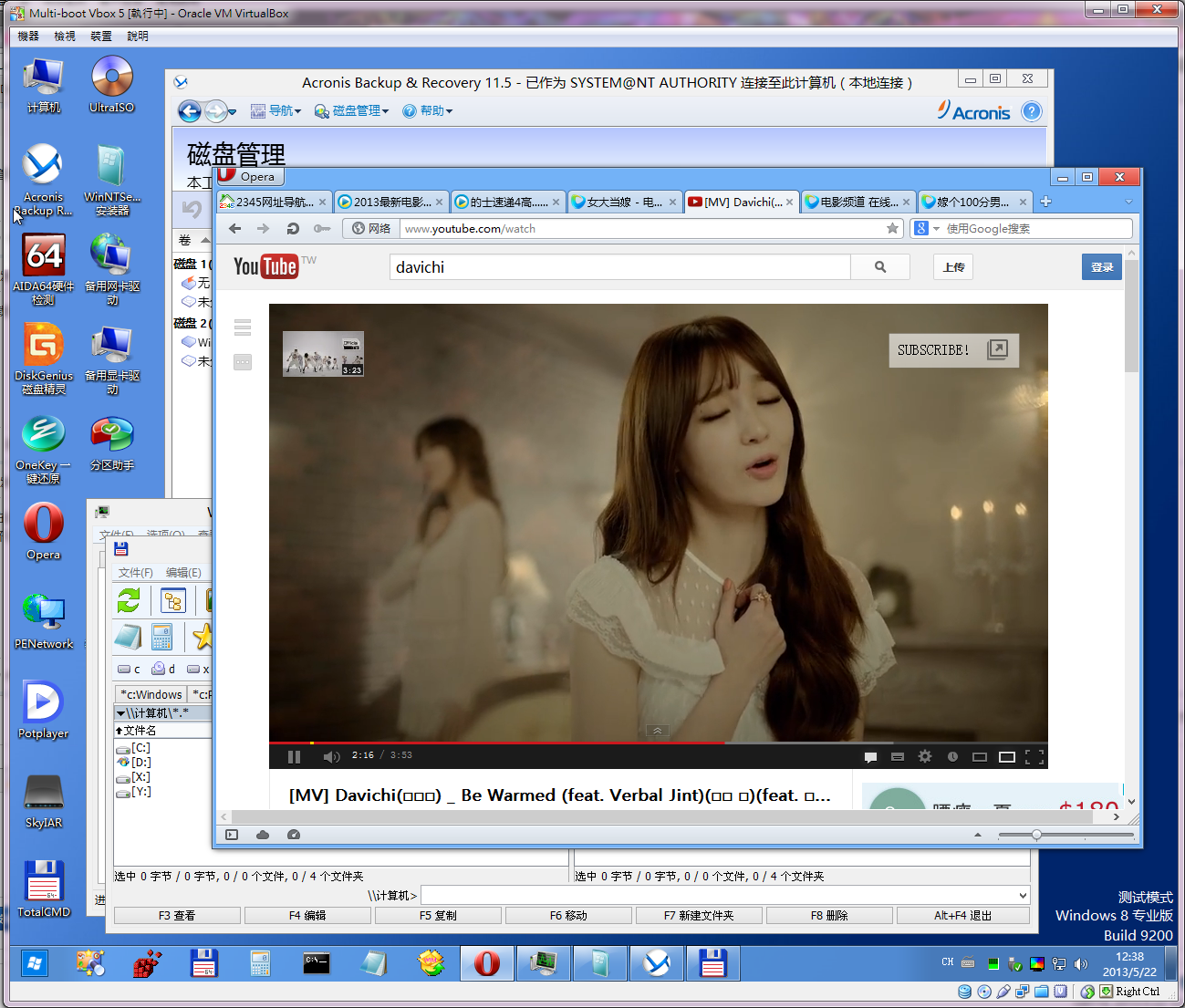Seek on the red video progress bar
The image size is (1185, 1008).
pyautogui.click(x=658, y=743)
